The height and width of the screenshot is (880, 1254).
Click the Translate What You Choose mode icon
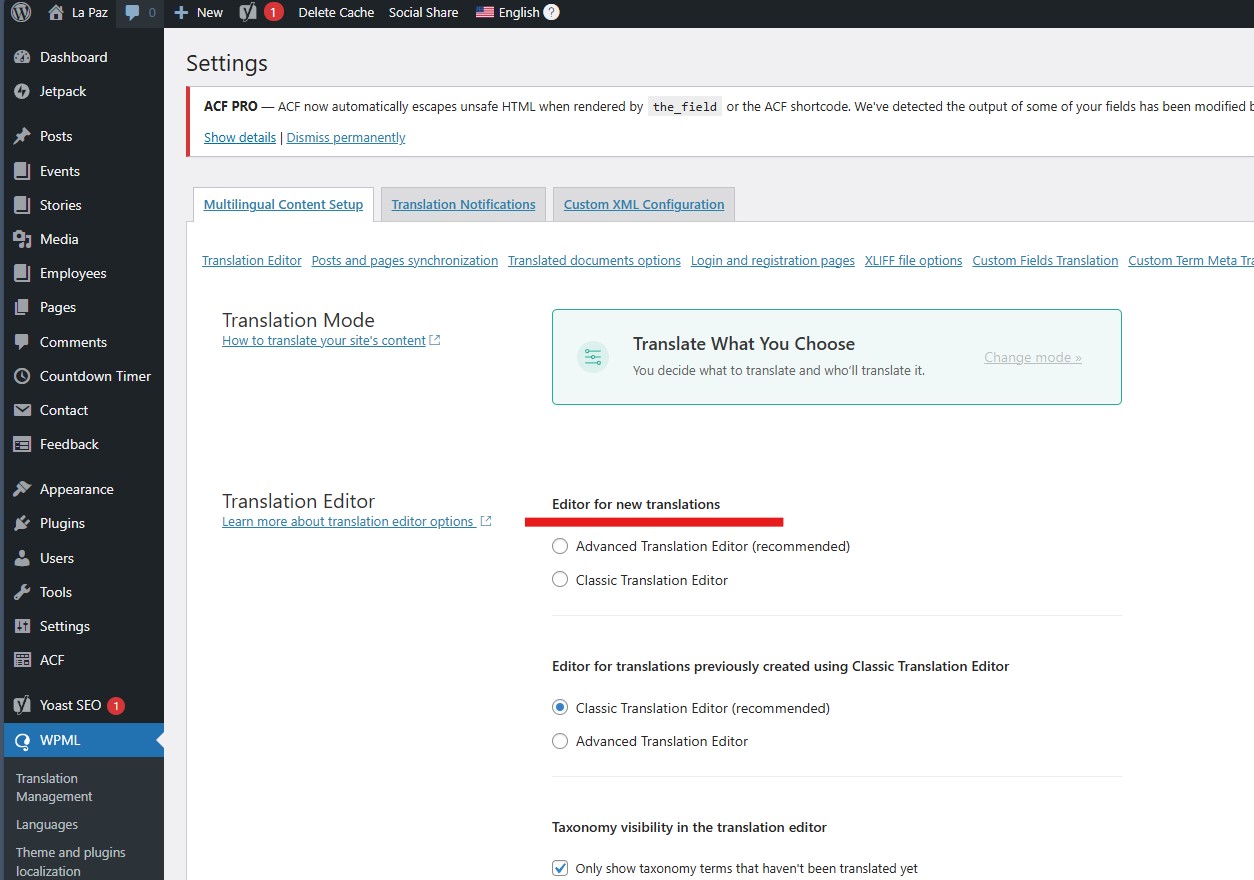tap(593, 357)
